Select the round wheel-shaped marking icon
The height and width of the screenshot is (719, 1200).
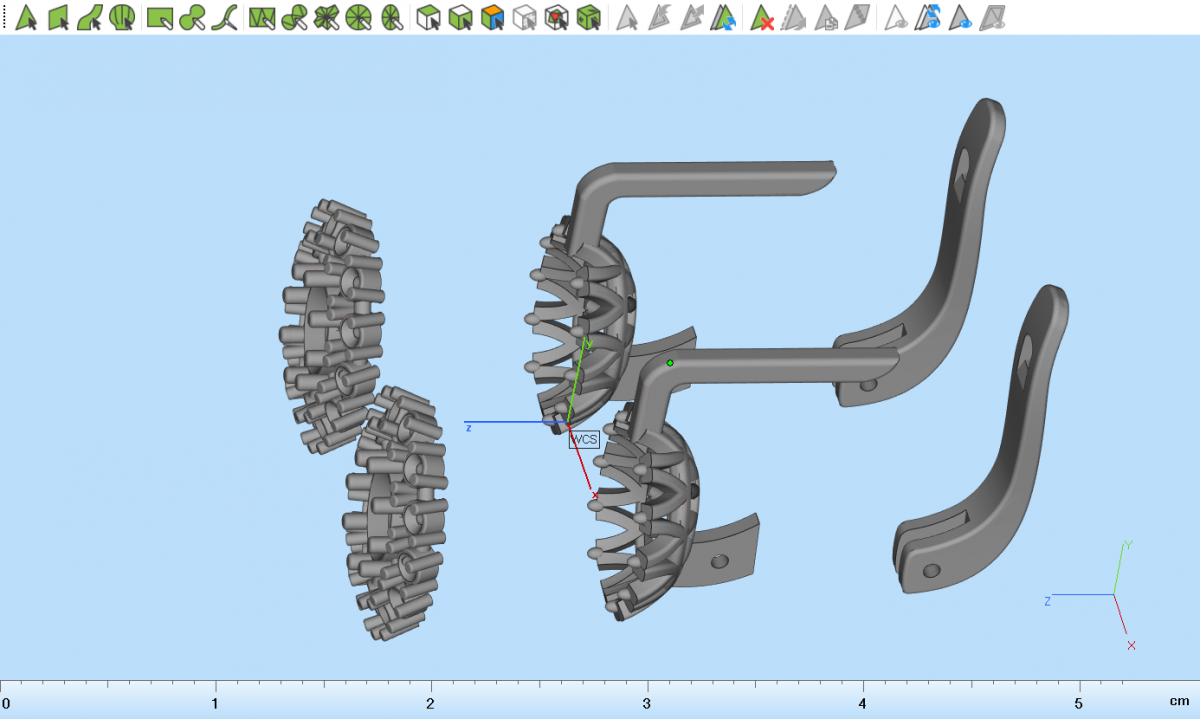click(x=359, y=17)
